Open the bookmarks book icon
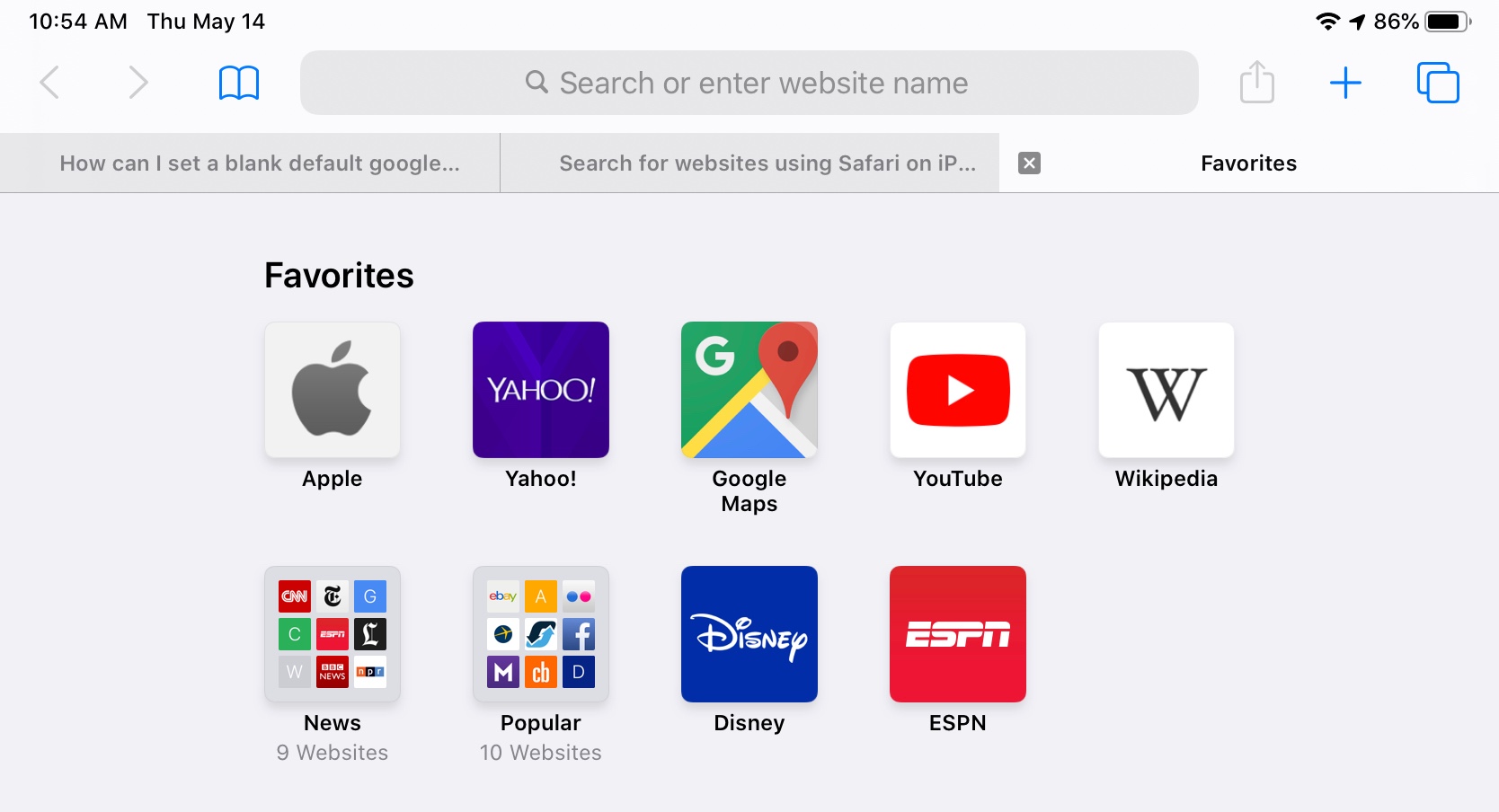Image resolution: width=1499 pixels, height=812 pixels. [239, 83]
